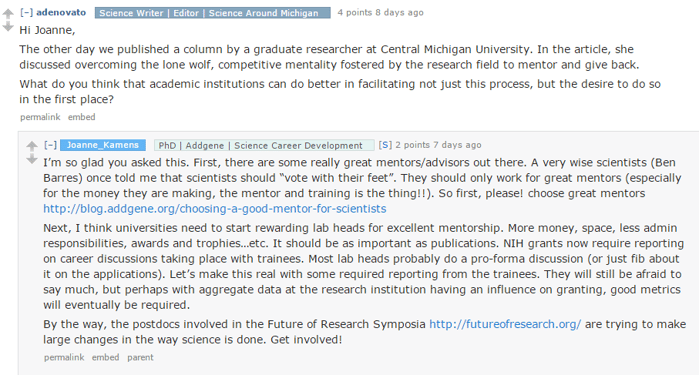The width and height of the screenshot is (699, 375).
Task: Open permalink of Joanne's reply
Action: 64,357
